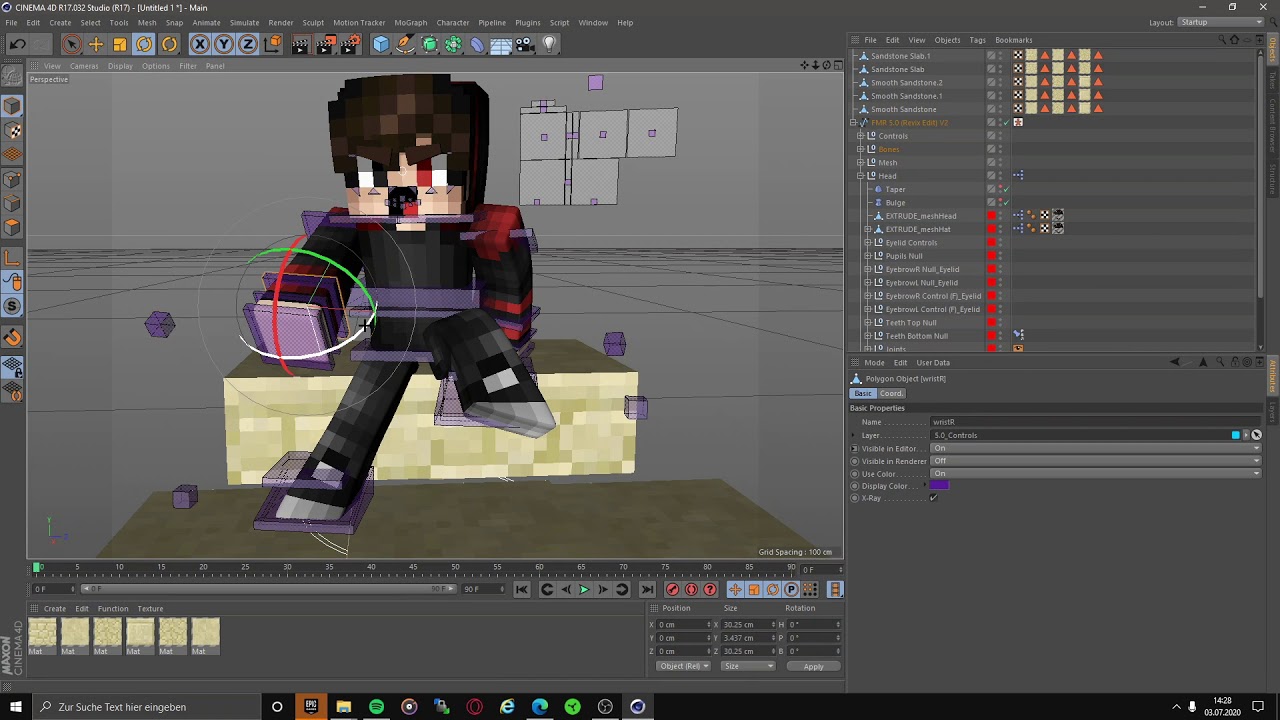
Task: Activate the Move tool in top toolbar
Action: 96,44
